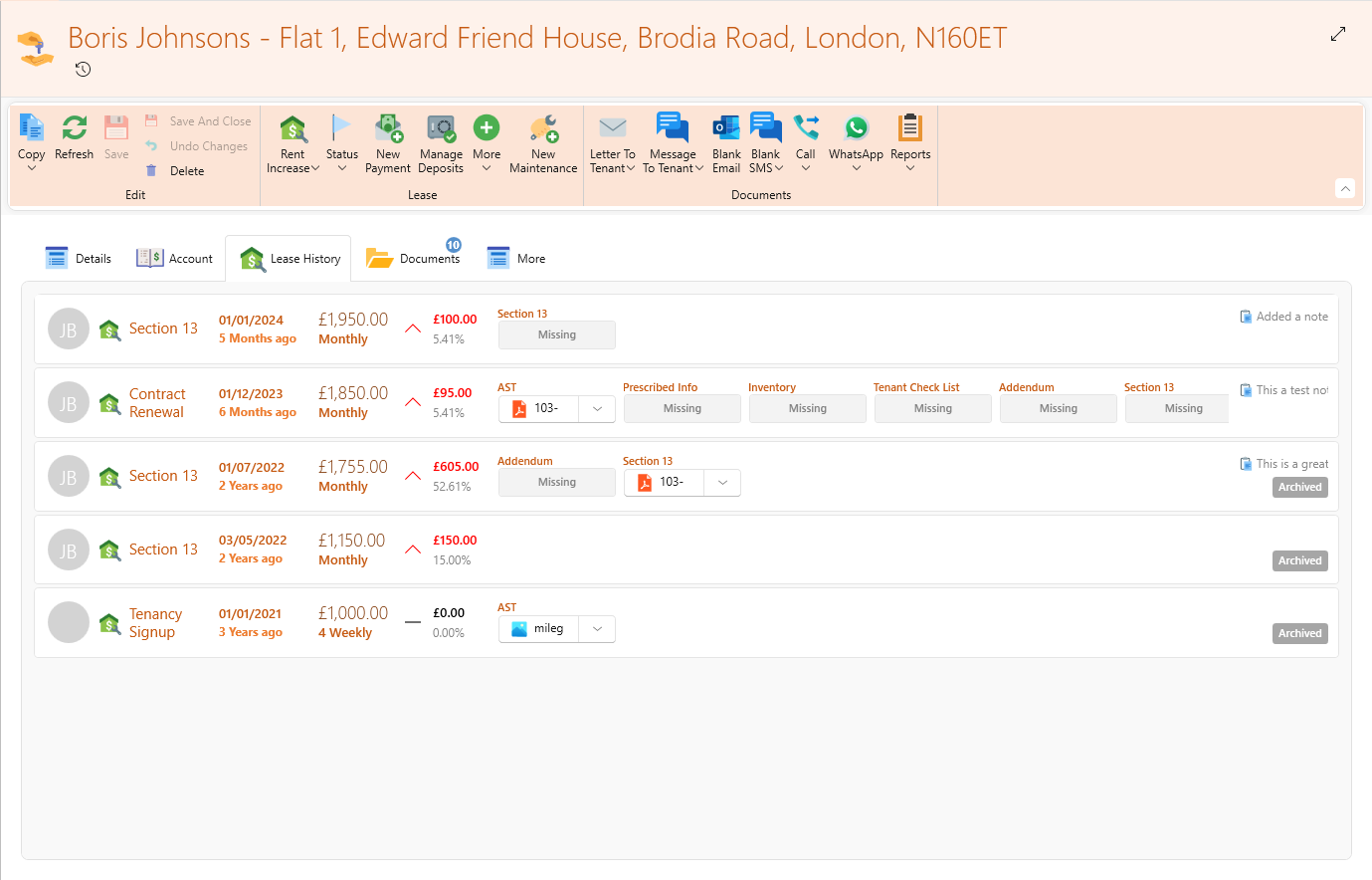Screen dimensions: 1372x880
Task: Open the Documents tab
Action: 414,259
